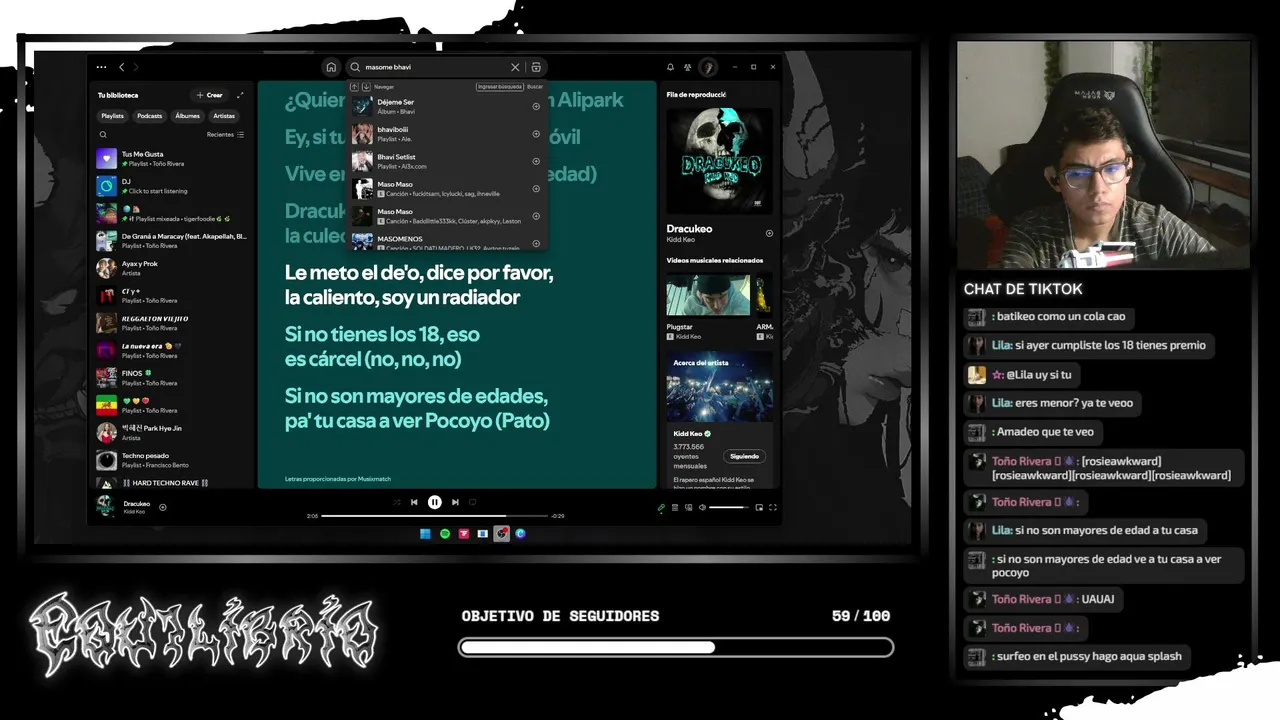This screenshot has width=1280, height=720.
Task: Click the Siguiendo button
Action: pos(744,456)
